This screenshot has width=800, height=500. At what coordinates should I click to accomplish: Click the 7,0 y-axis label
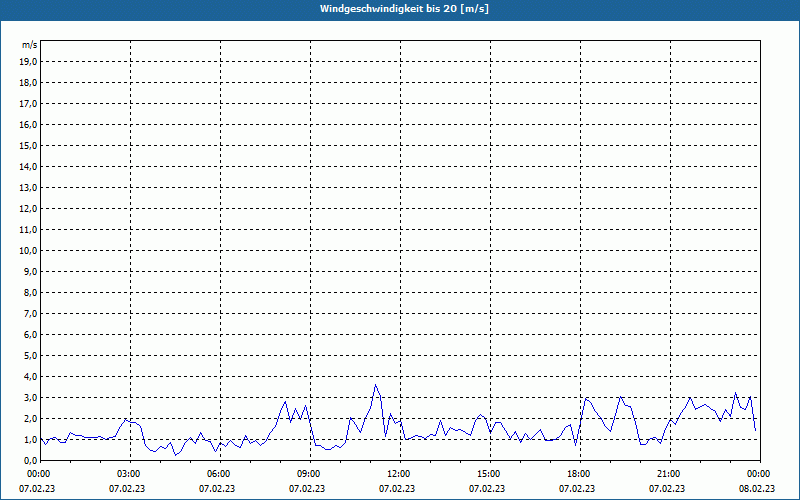point(31,313)
